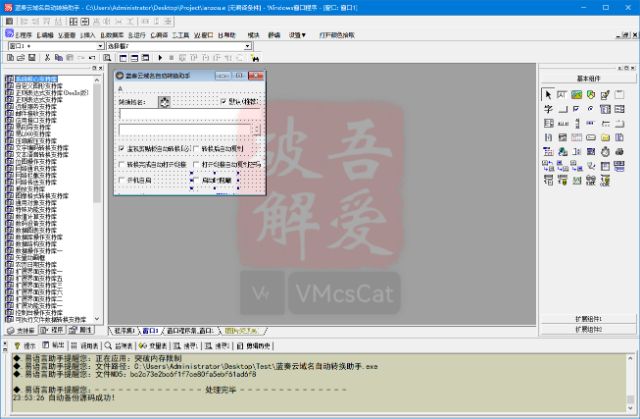Select 系统核心支持库 in the library tree
The width and height of the screenshot is (640, 419).
[36, 79]
